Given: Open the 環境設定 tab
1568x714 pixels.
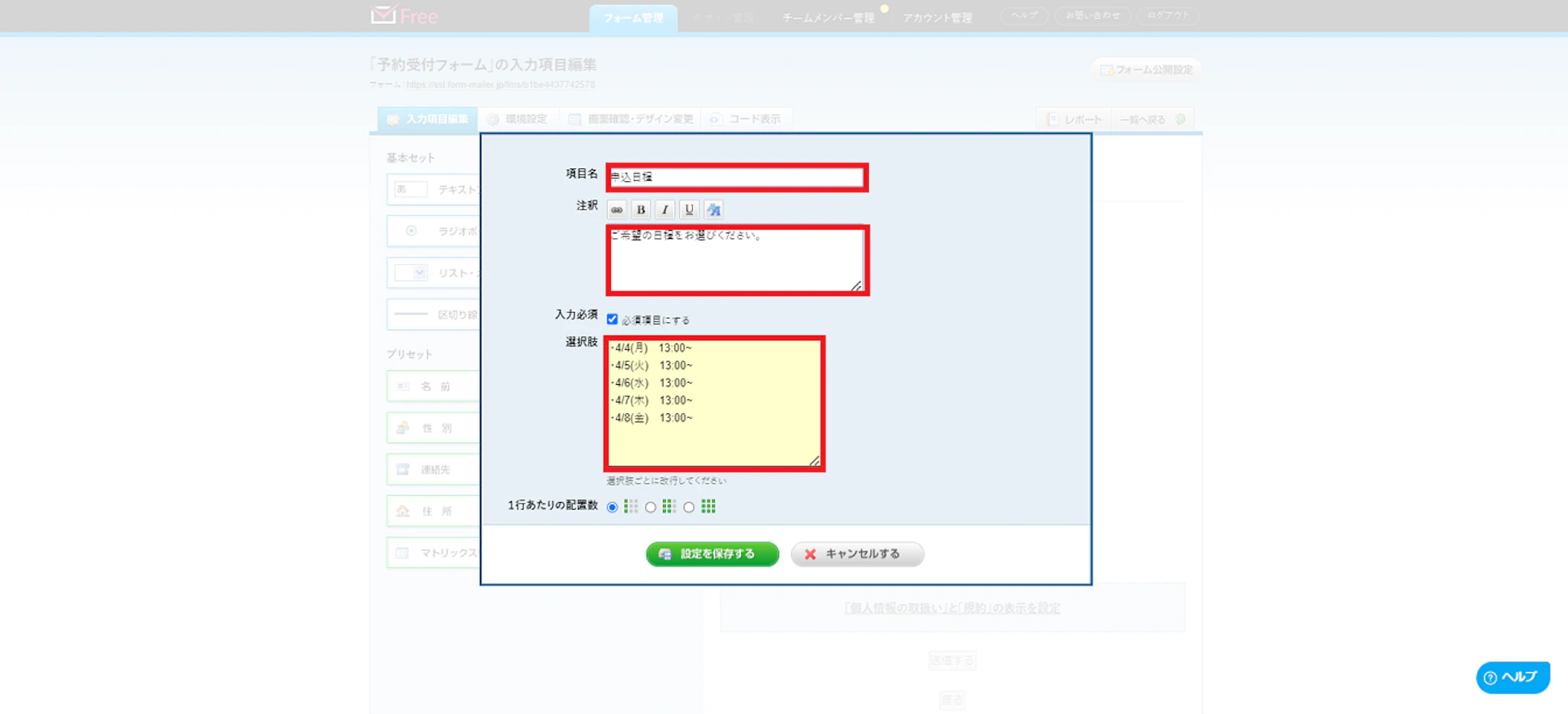Looking at the screenshot, I should pyautogui.click(x=518, y=119).
